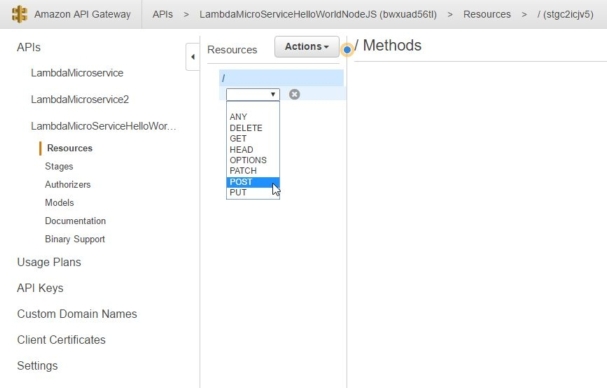This screenshot has height=388, width=607.
Task: Open Settings in the sidebar
Action: (x=37, y=366)
